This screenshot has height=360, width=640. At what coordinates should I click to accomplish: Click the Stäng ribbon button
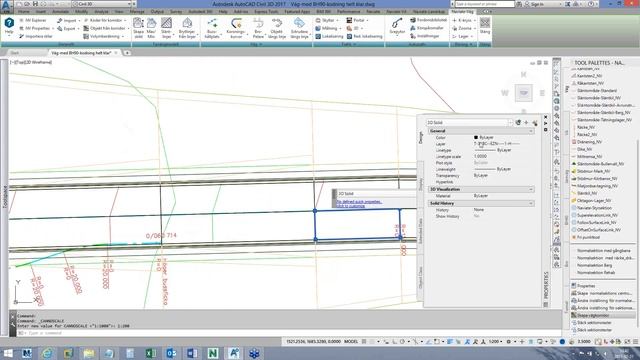[485, 26]
